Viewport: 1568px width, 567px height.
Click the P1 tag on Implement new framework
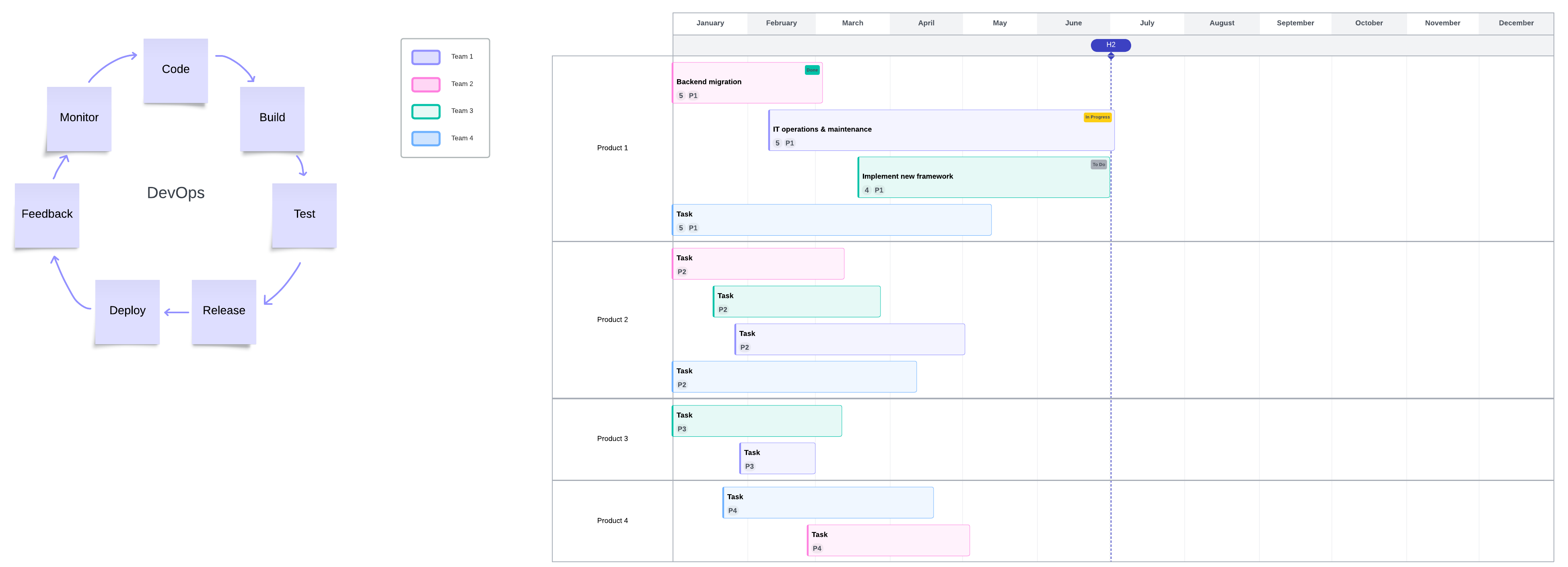(x=879, y=191)
